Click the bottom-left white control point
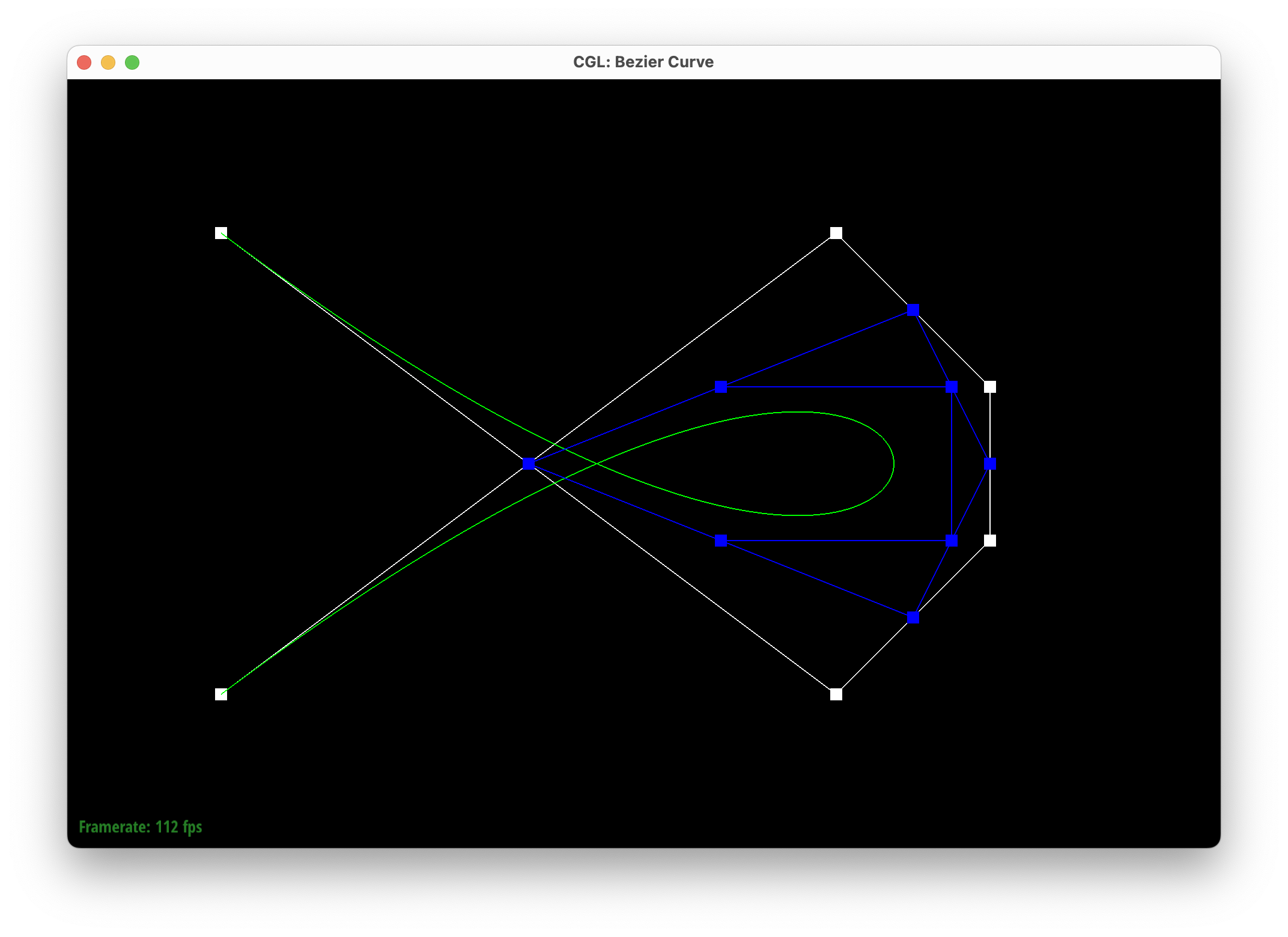 [x=221, y=694]
